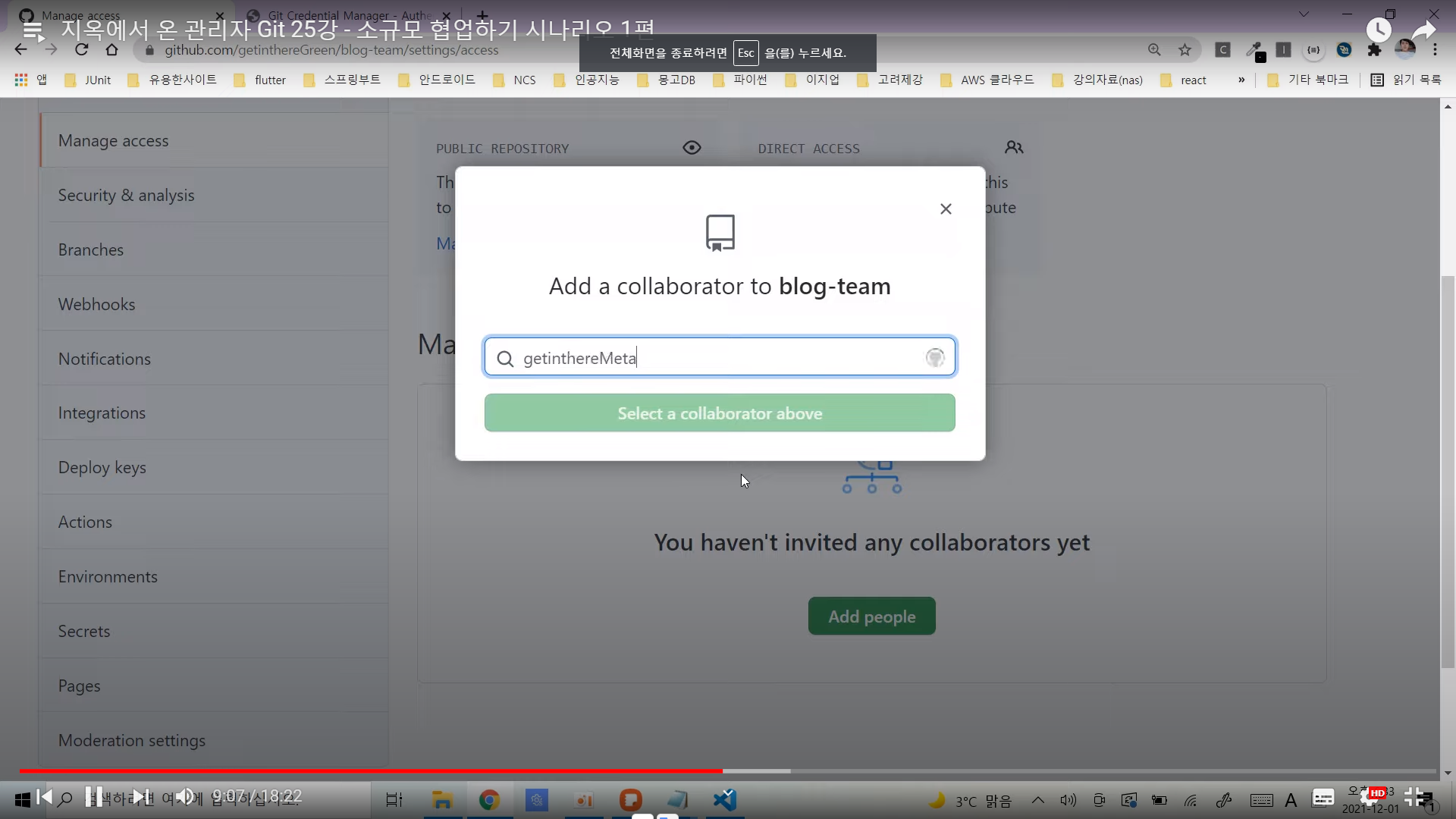1456x819 pixels.
Task: Open the video playlist icon
Action: (x=32, y=30)
